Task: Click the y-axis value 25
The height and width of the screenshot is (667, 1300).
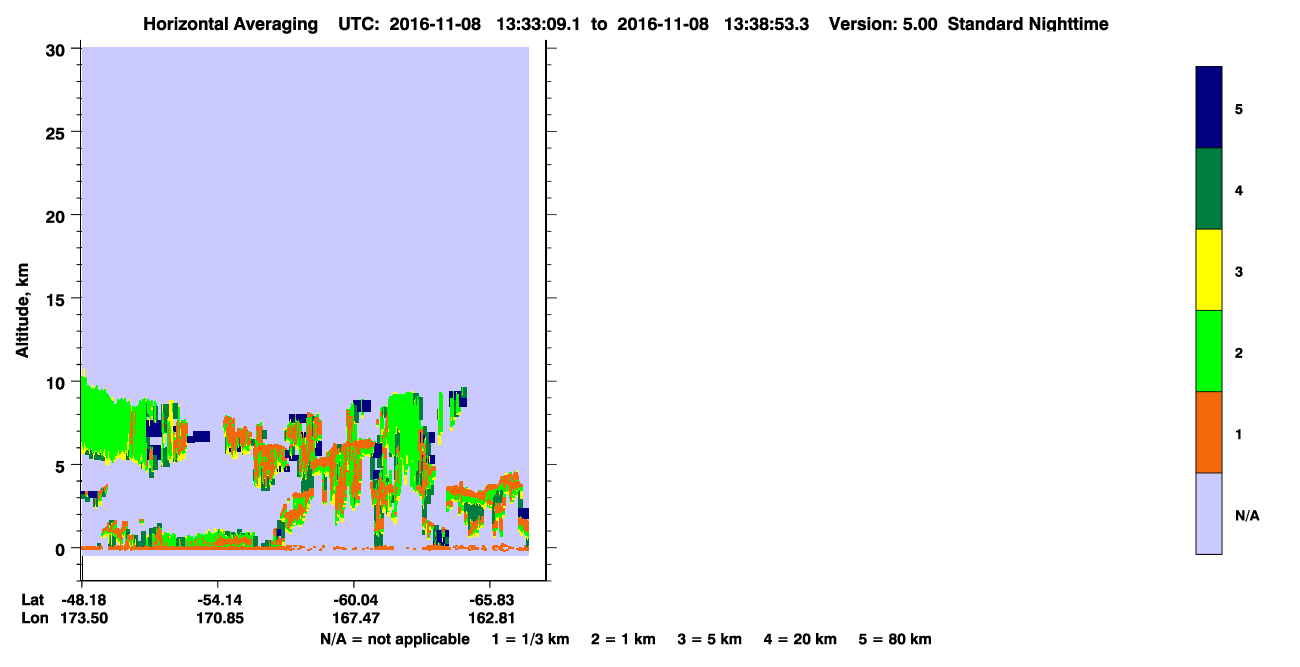Action: (x=57, y=132)
